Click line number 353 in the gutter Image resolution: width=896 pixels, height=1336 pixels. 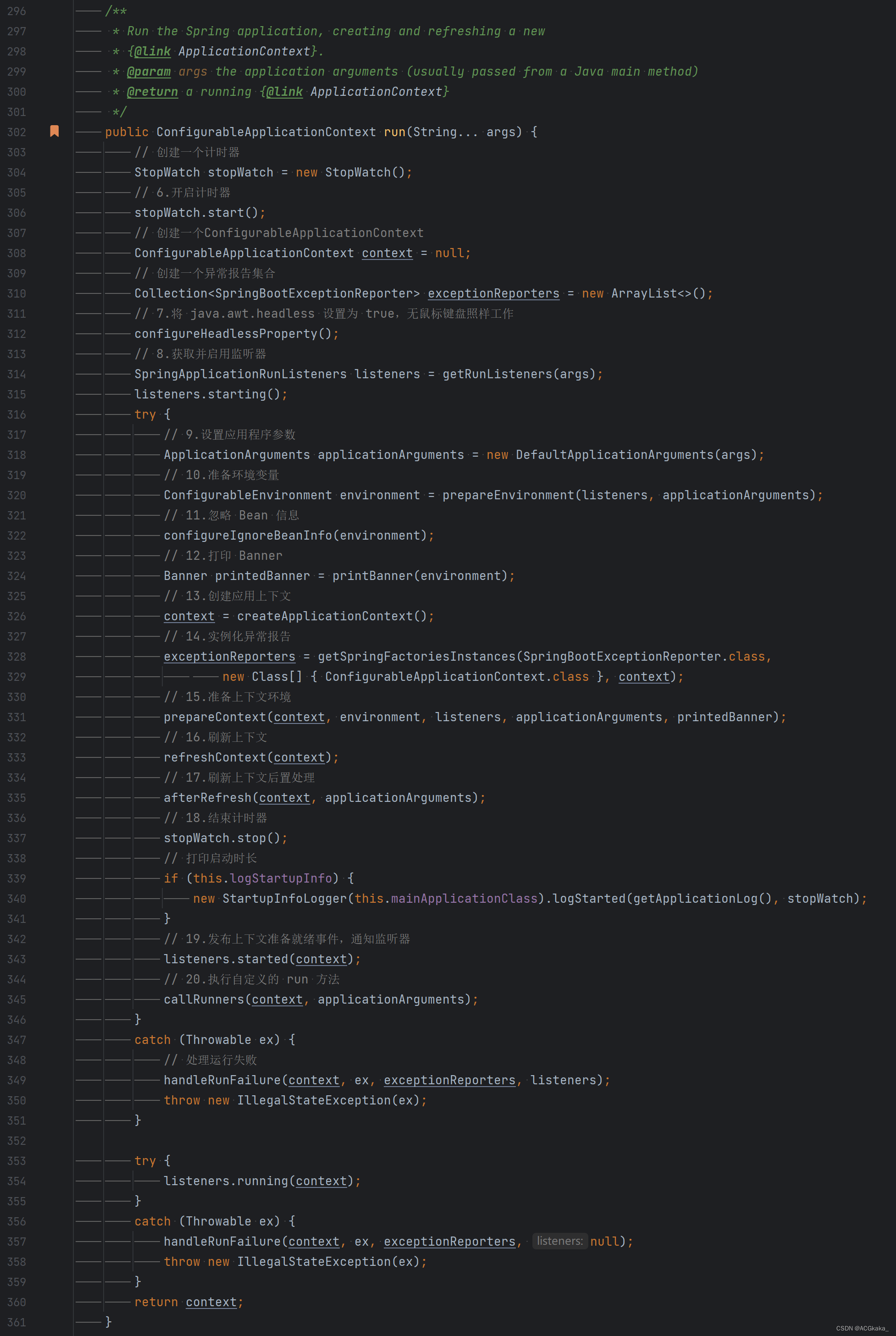pos(17,1161)
